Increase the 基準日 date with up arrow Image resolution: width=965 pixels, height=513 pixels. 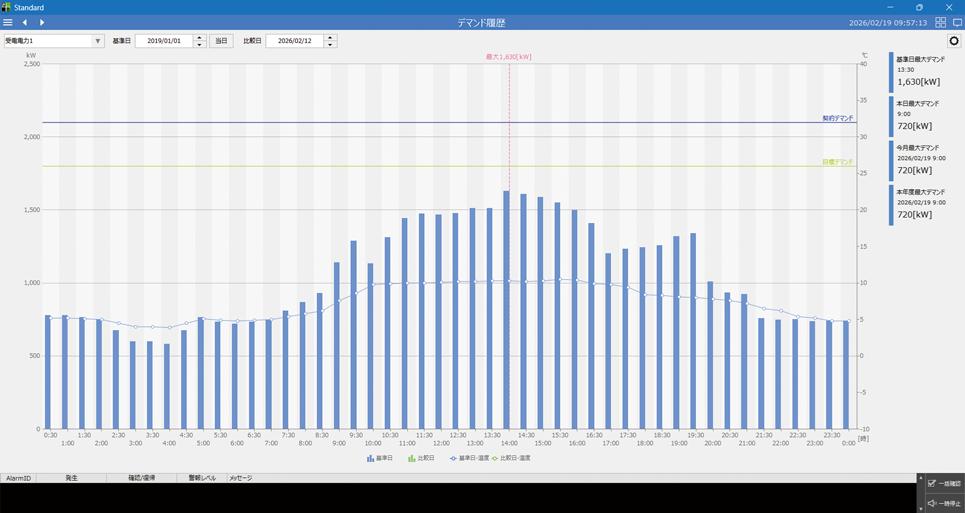coord(200,38)
